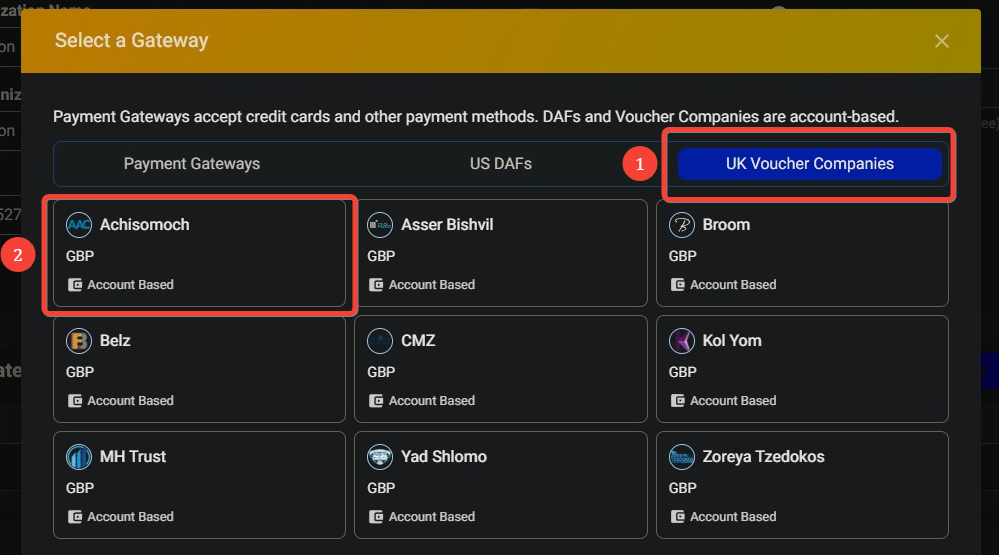Viewport: 999px width, 555px height.
Task: Click GBP currency in CMZ card
Action: (x=381, y=372)
